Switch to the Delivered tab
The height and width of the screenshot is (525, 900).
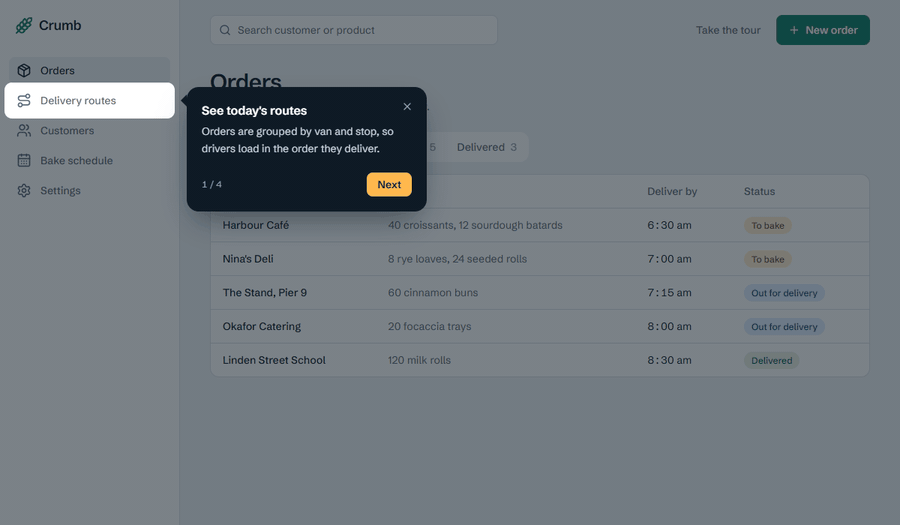tap(486, 147)
